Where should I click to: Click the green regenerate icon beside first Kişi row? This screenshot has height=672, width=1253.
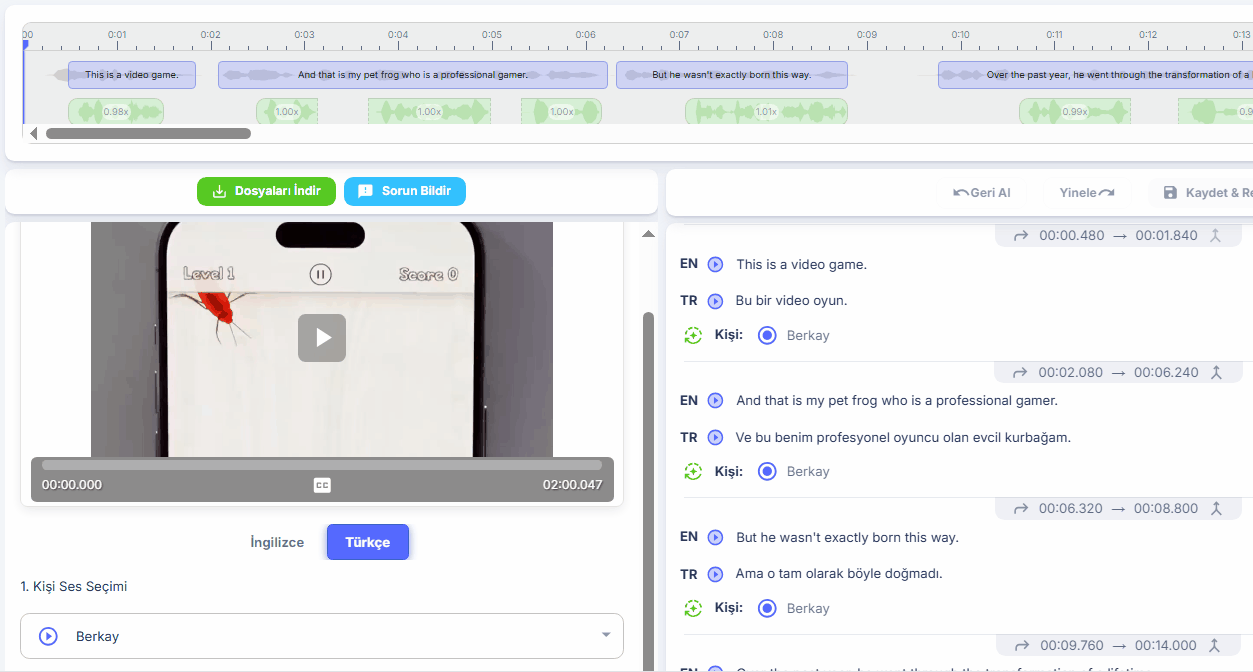[x=692, y=335]
